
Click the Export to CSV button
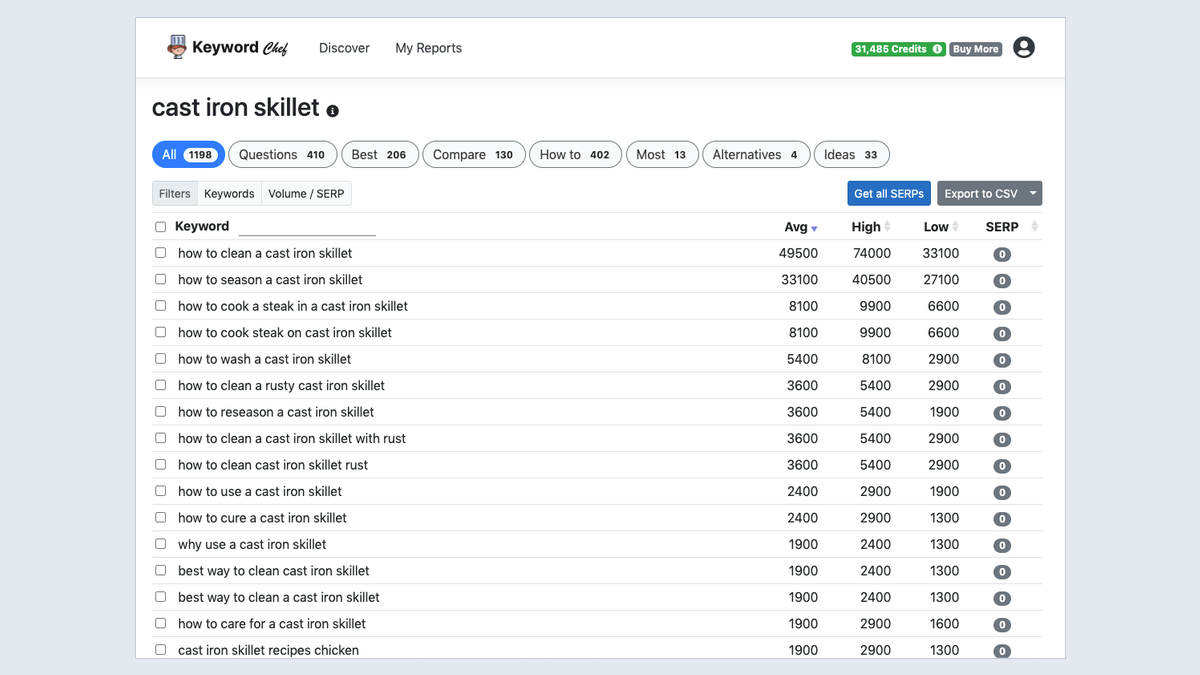pos(981,193)
